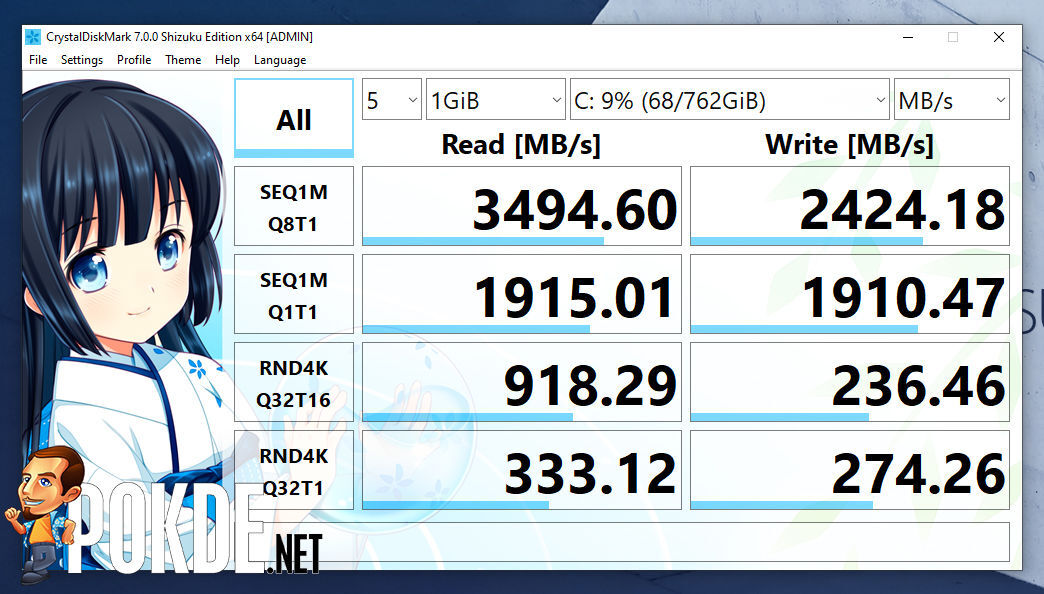Minimize the CrystalDiskMark window
Viewport: 1044px width, 594px height.
pyautogui.click(x=909, y=37)
